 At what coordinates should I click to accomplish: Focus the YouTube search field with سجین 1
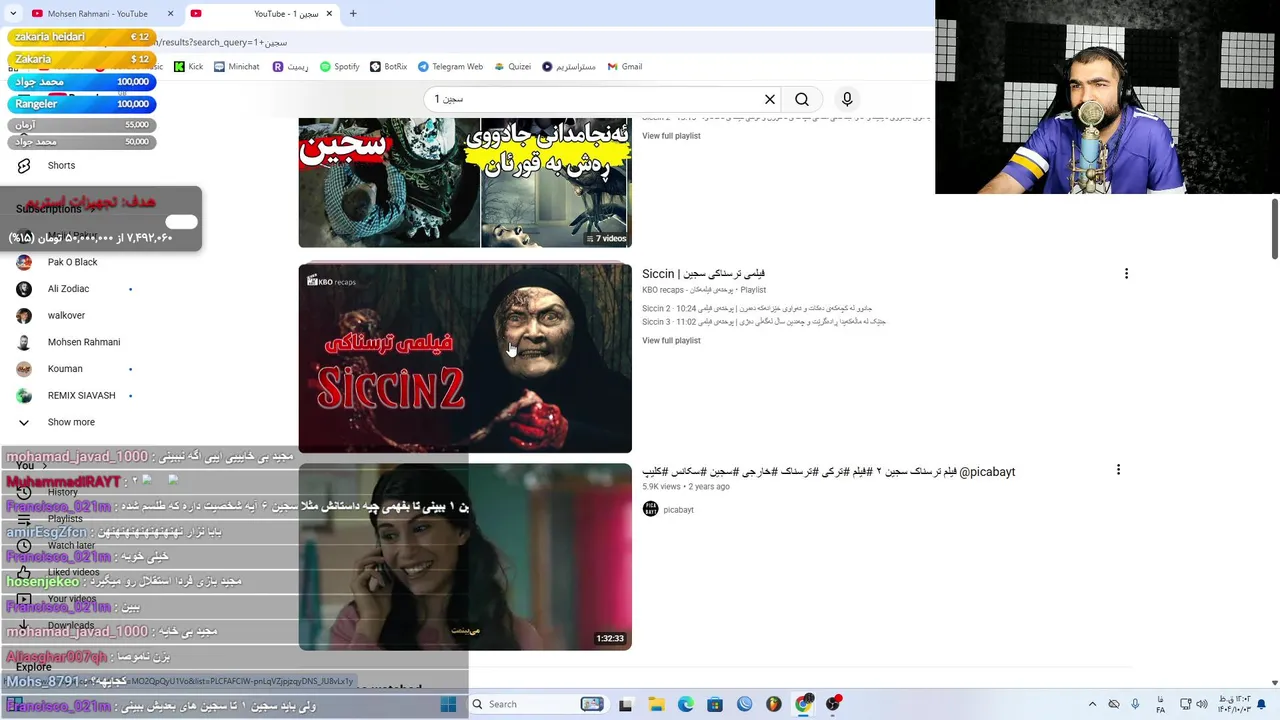point(594,99)
